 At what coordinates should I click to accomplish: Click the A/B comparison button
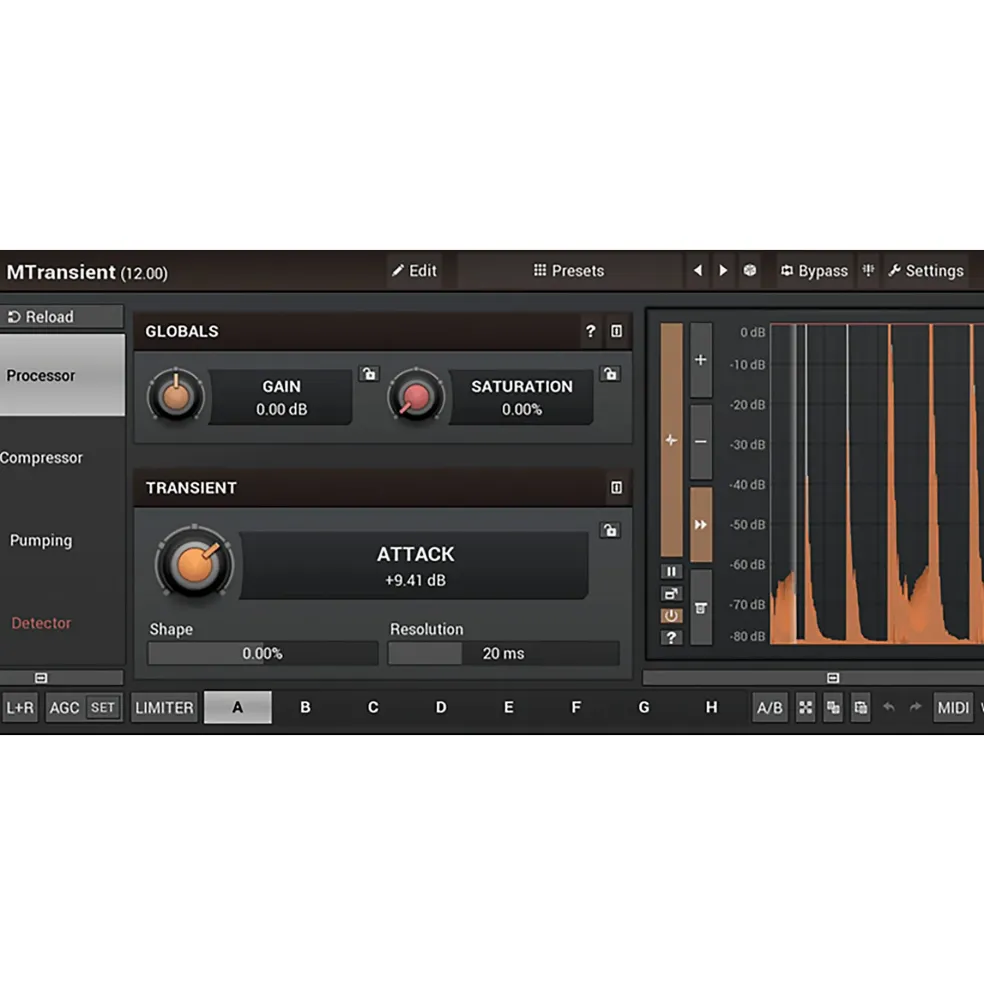(x=770, y=708)
